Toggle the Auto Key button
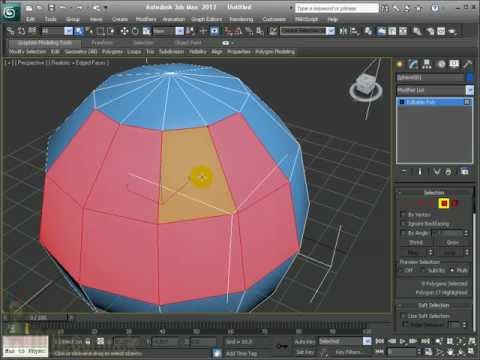This screenshot has height=360, width=480. (x=305, y=341)
